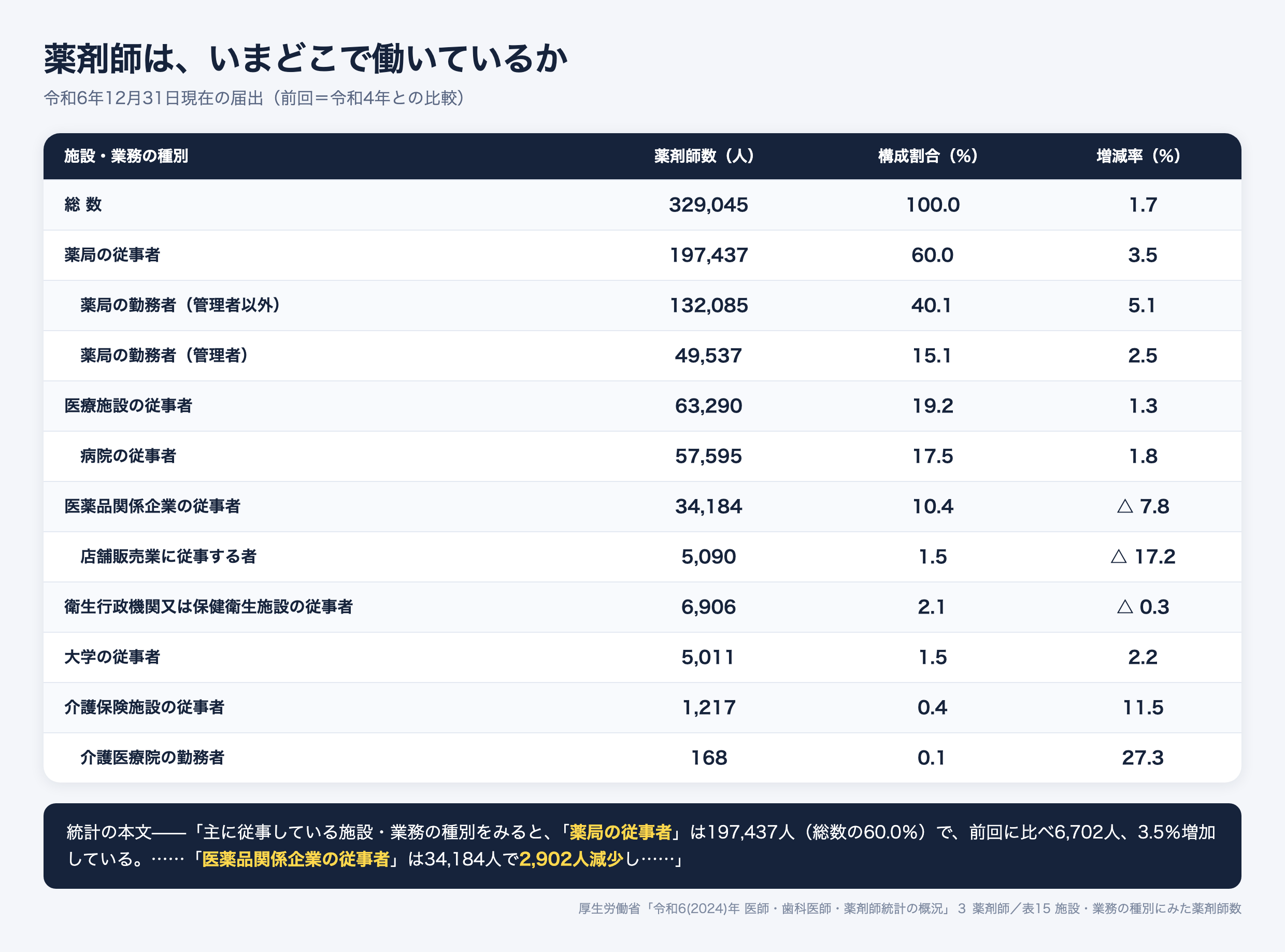Click the value 6,906
1285x952 pixels.
coord(708,606)
